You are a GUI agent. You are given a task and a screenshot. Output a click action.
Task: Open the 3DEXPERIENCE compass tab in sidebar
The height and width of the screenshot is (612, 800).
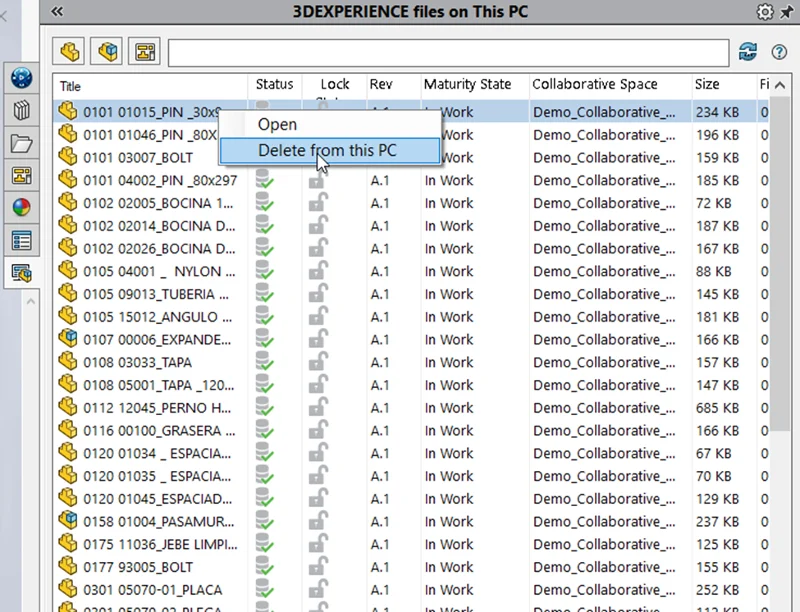pos(21,79)
